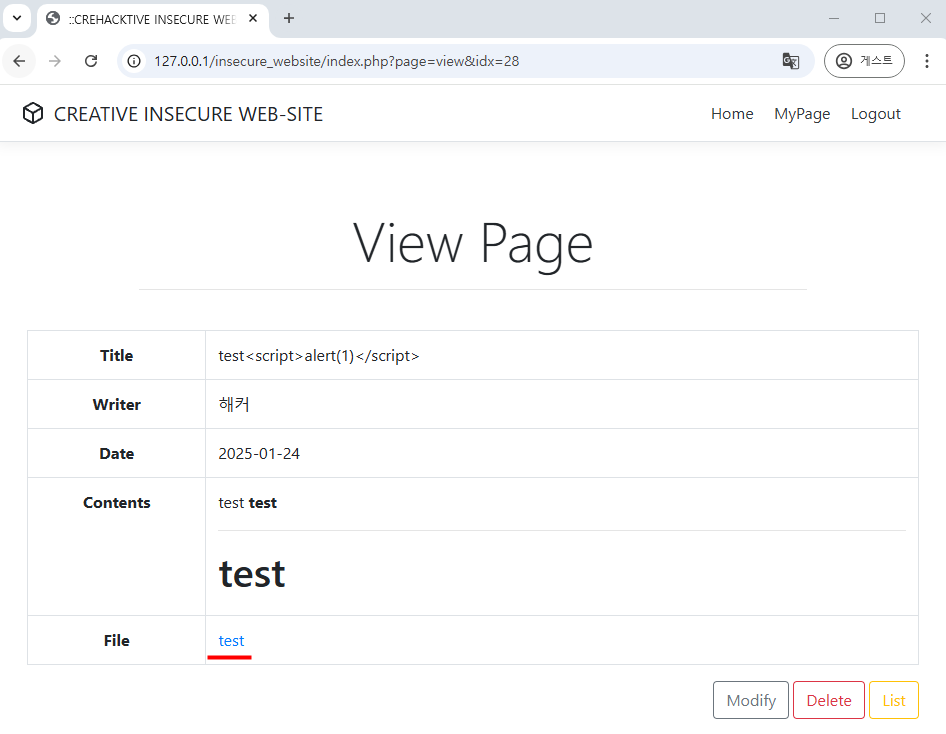Open the tab search dropdown arrow

17,18
